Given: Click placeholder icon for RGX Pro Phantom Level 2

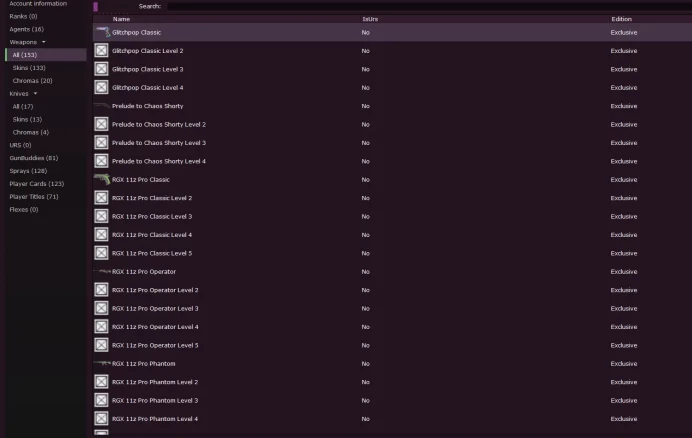Looking at the screenshot, I should pos(102,382).
